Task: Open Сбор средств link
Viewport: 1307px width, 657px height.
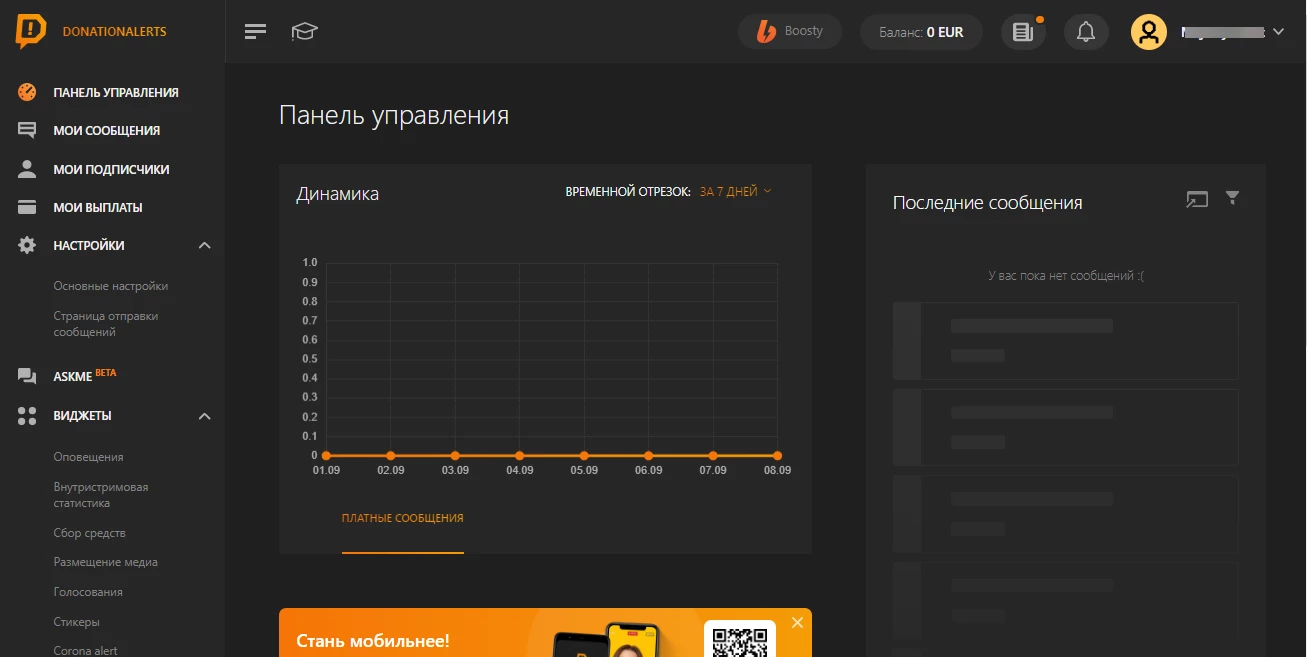Action: (x=89, y=533)
